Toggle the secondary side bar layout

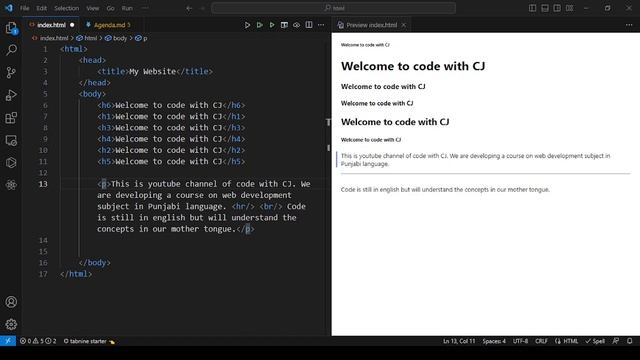(x=557, y=8)
